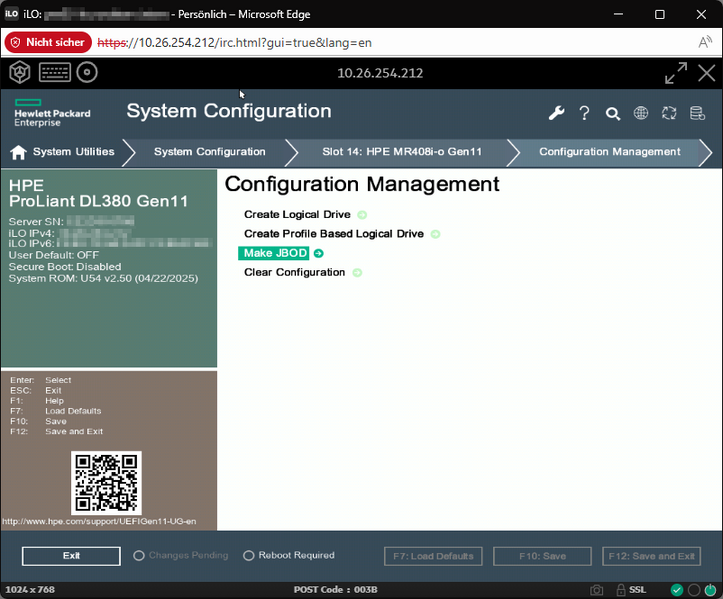Click the User Default: OFF text

coord(53,255)
